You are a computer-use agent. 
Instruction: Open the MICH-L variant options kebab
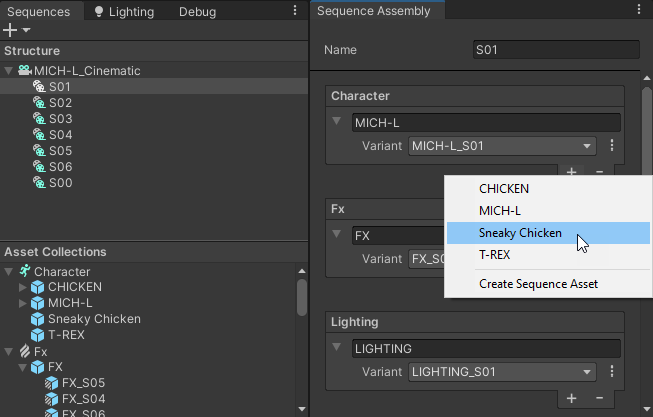coord(611,146)
